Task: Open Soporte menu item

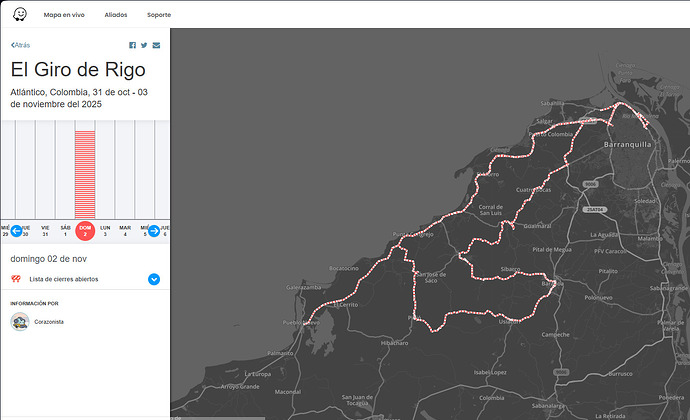Action: [x=159, y=15]
